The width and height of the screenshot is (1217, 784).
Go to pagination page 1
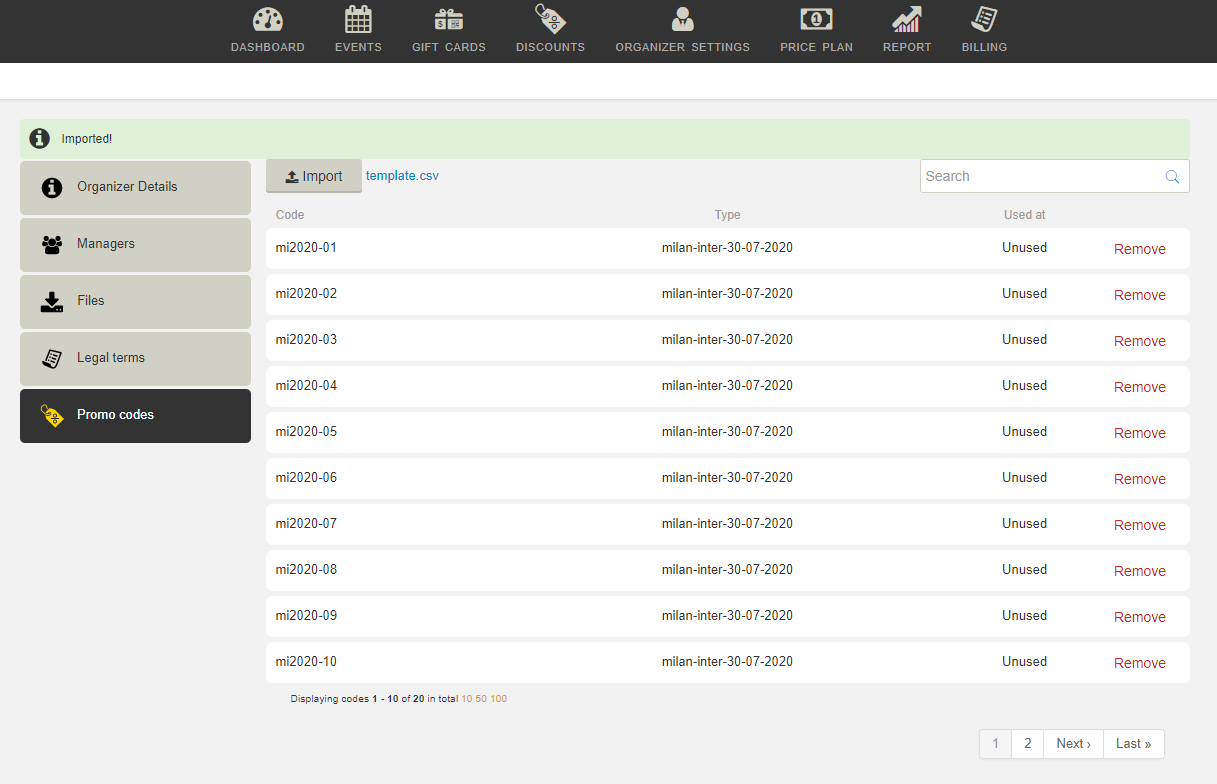pos(995,744)
